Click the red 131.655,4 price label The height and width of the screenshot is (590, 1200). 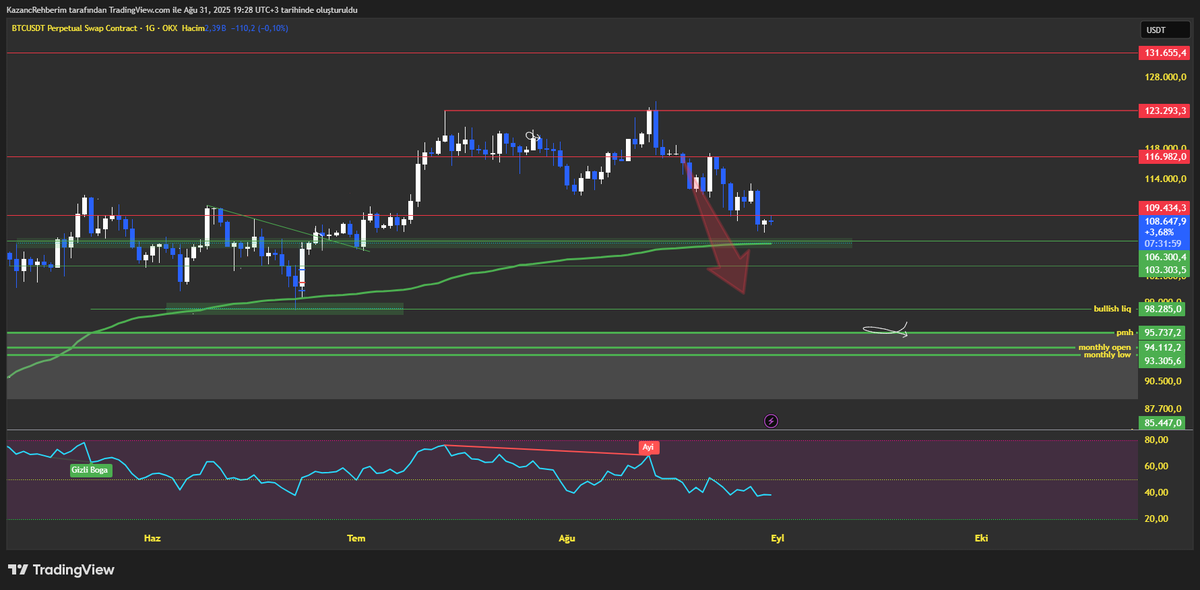pos(1165,53)
